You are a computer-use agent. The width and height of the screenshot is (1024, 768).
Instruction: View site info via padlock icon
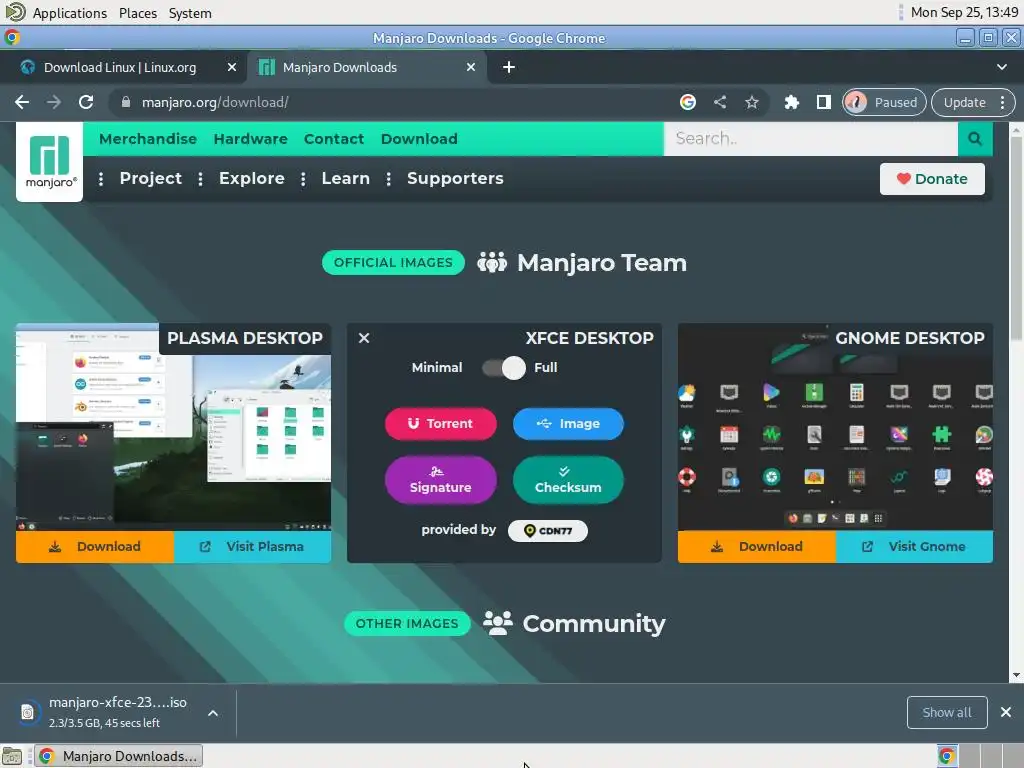126,103
